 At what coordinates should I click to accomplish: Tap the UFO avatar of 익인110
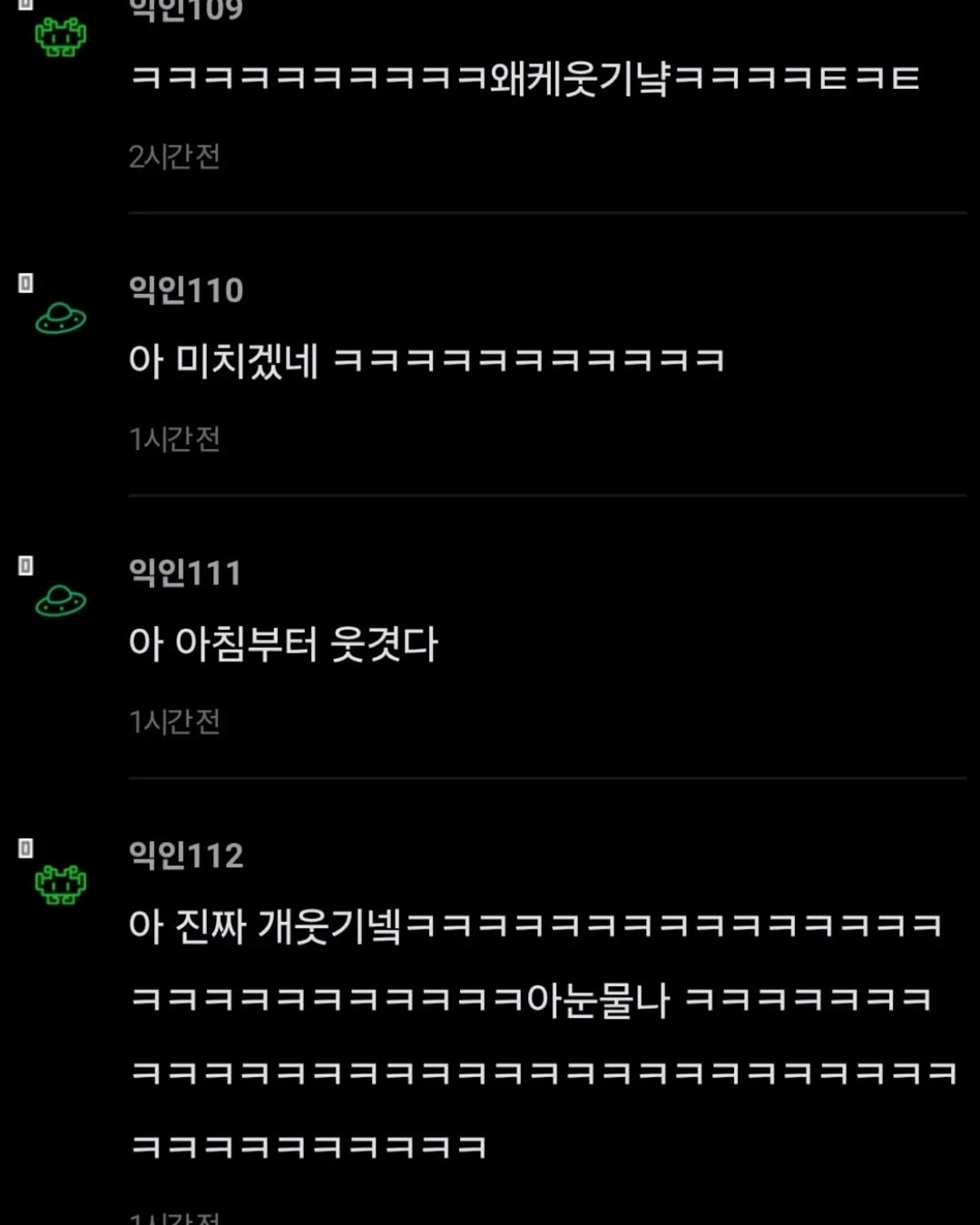61,318
